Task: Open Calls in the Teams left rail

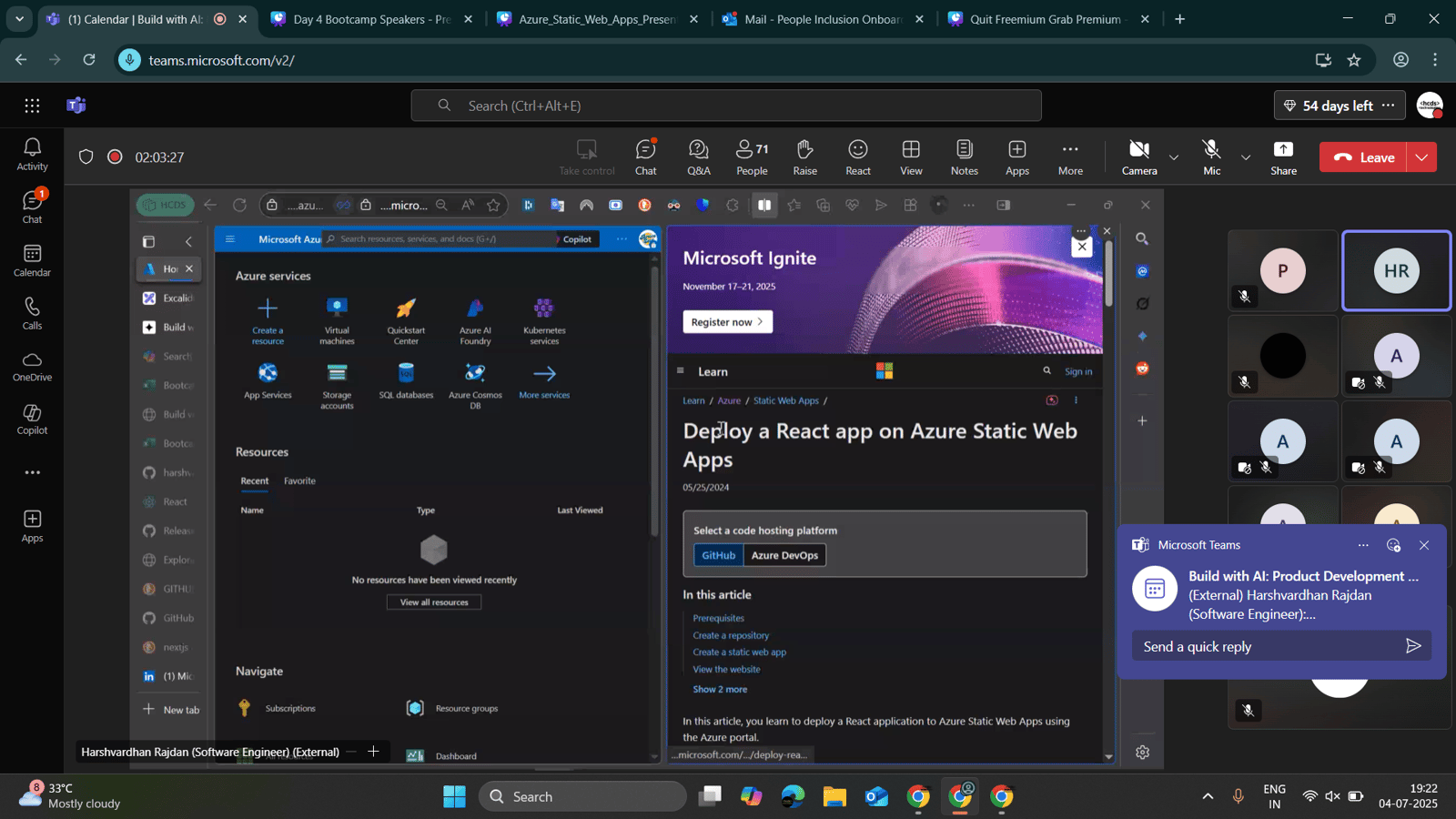Action: pos(32,313)
